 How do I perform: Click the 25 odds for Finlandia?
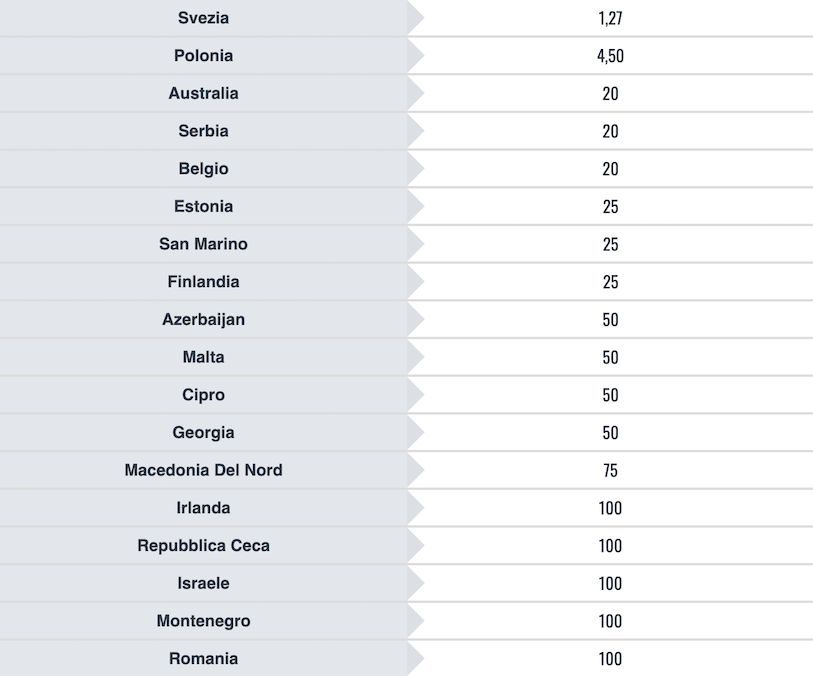point(610,282)
